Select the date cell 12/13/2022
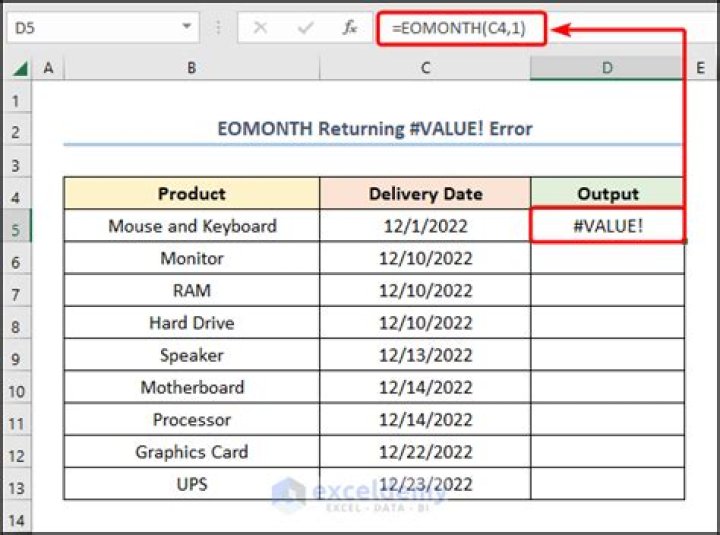This screenshot has width=720, height=535. point(425,355)
